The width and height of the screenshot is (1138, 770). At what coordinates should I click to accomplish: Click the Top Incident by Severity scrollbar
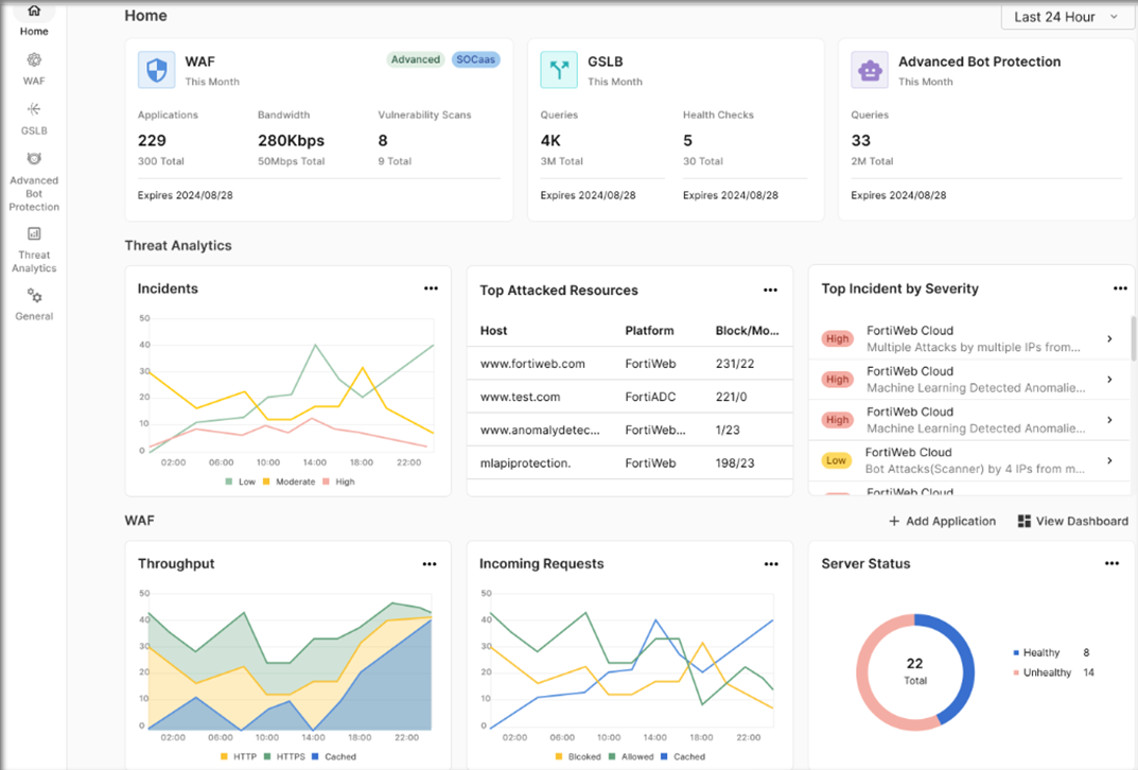(1134, 337)
